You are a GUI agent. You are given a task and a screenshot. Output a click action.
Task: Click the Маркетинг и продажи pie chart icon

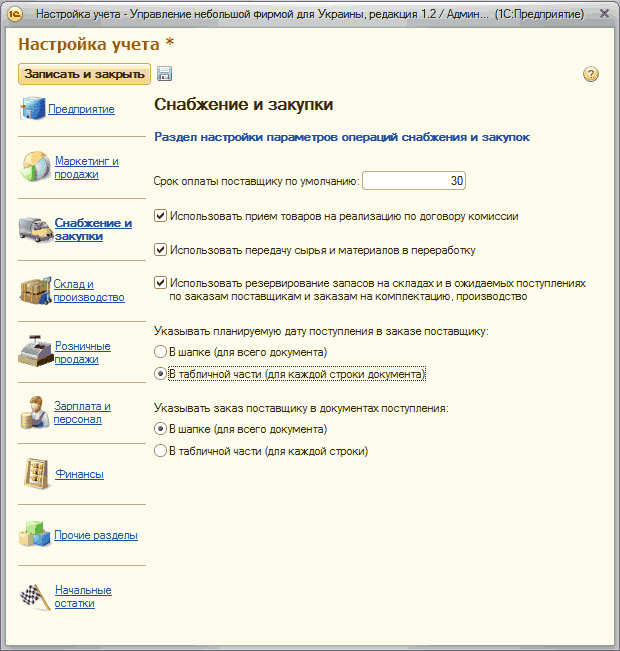click(36, 166)
